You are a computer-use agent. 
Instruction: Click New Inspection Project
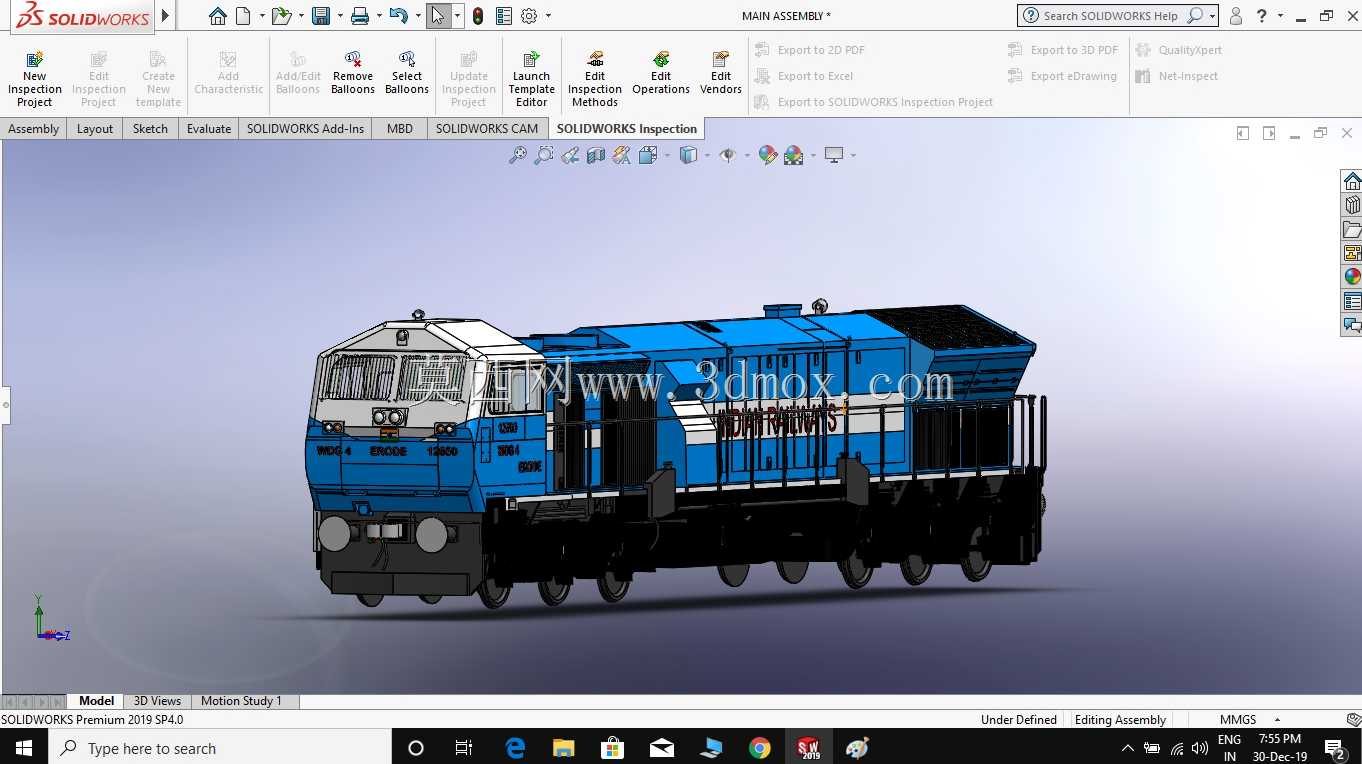click(x=35, y=79)
